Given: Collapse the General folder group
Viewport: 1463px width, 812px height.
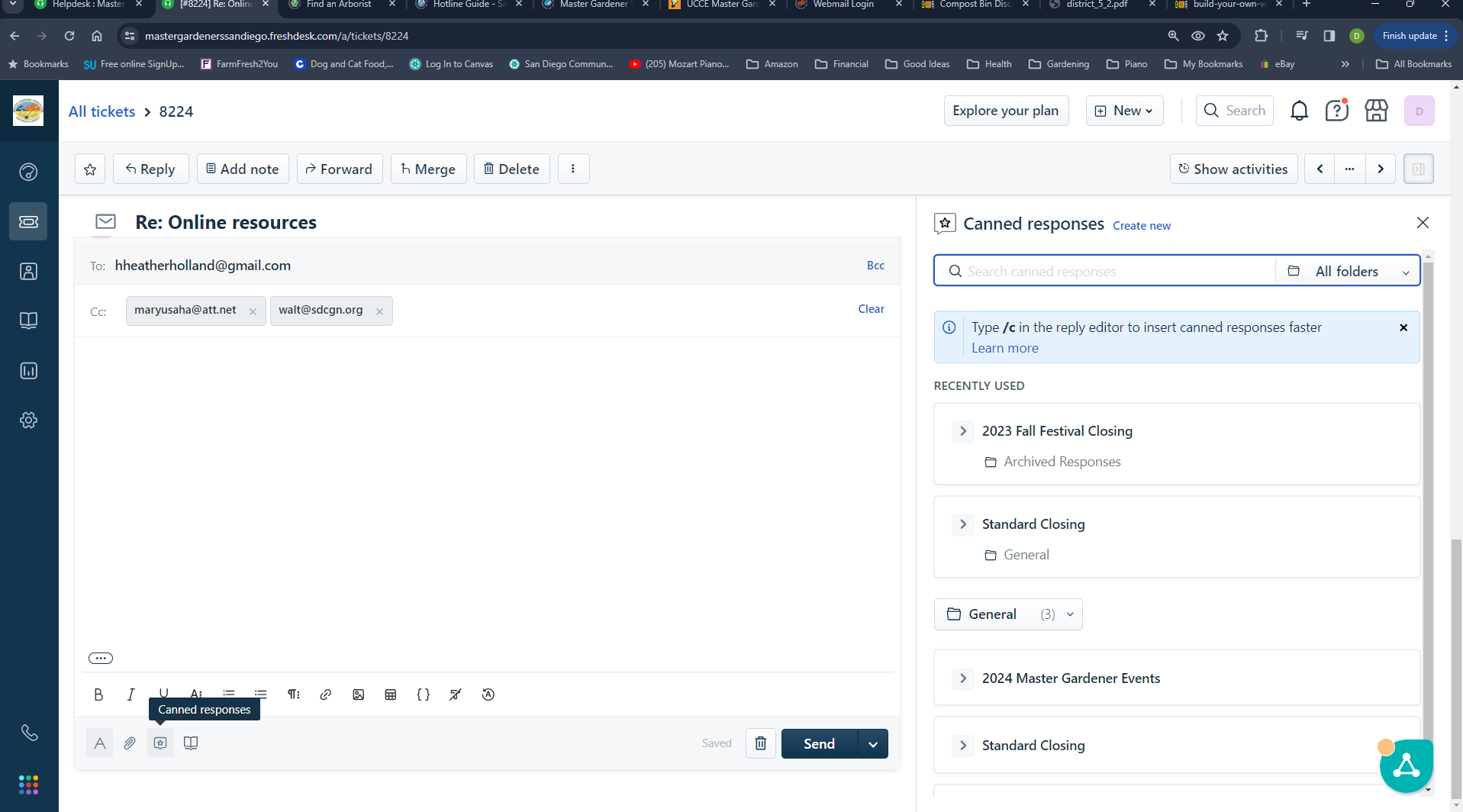Looking at the screenshot, I should [x=1008, y=614].
